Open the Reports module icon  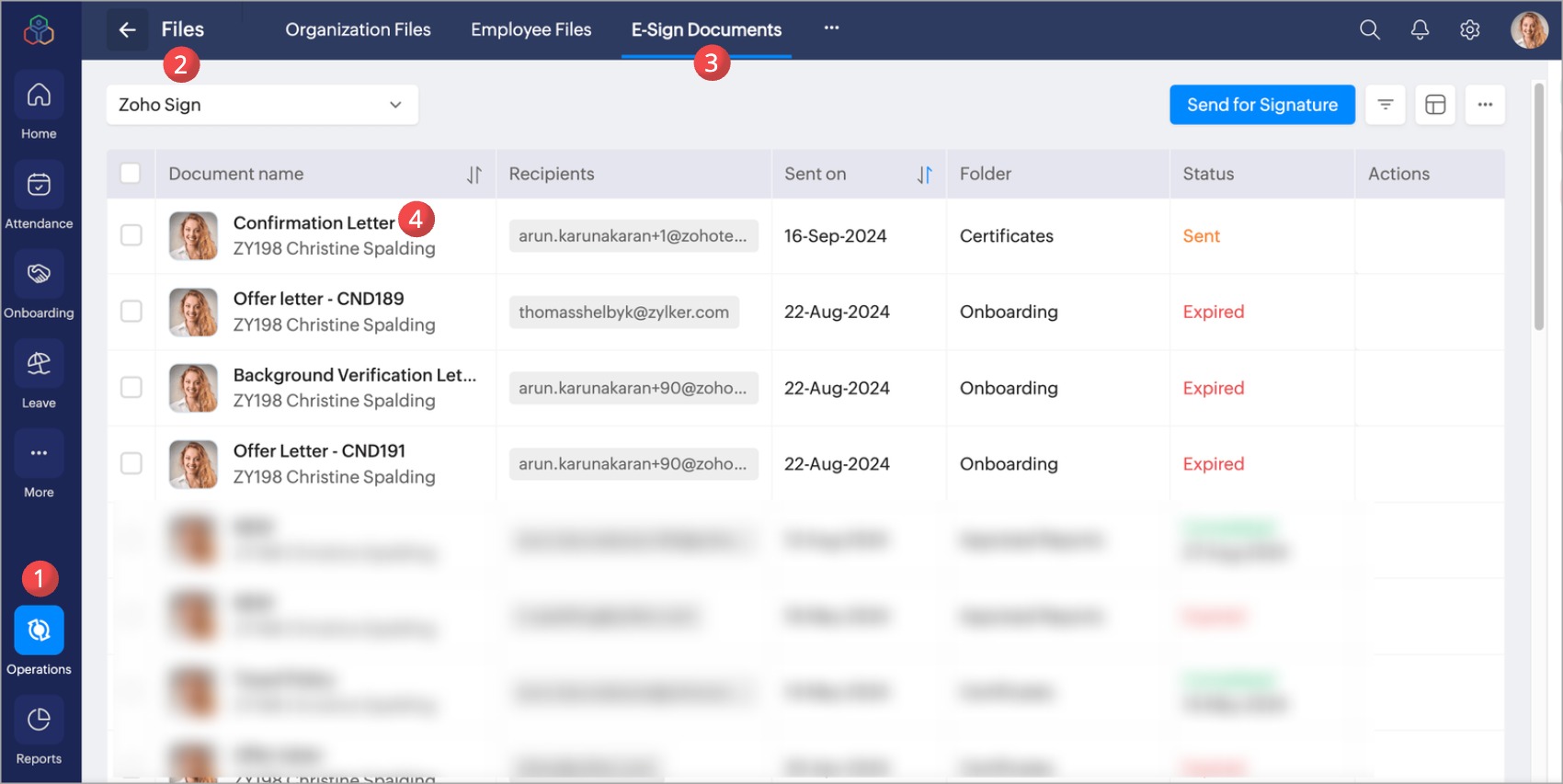(x=39, y=720)
